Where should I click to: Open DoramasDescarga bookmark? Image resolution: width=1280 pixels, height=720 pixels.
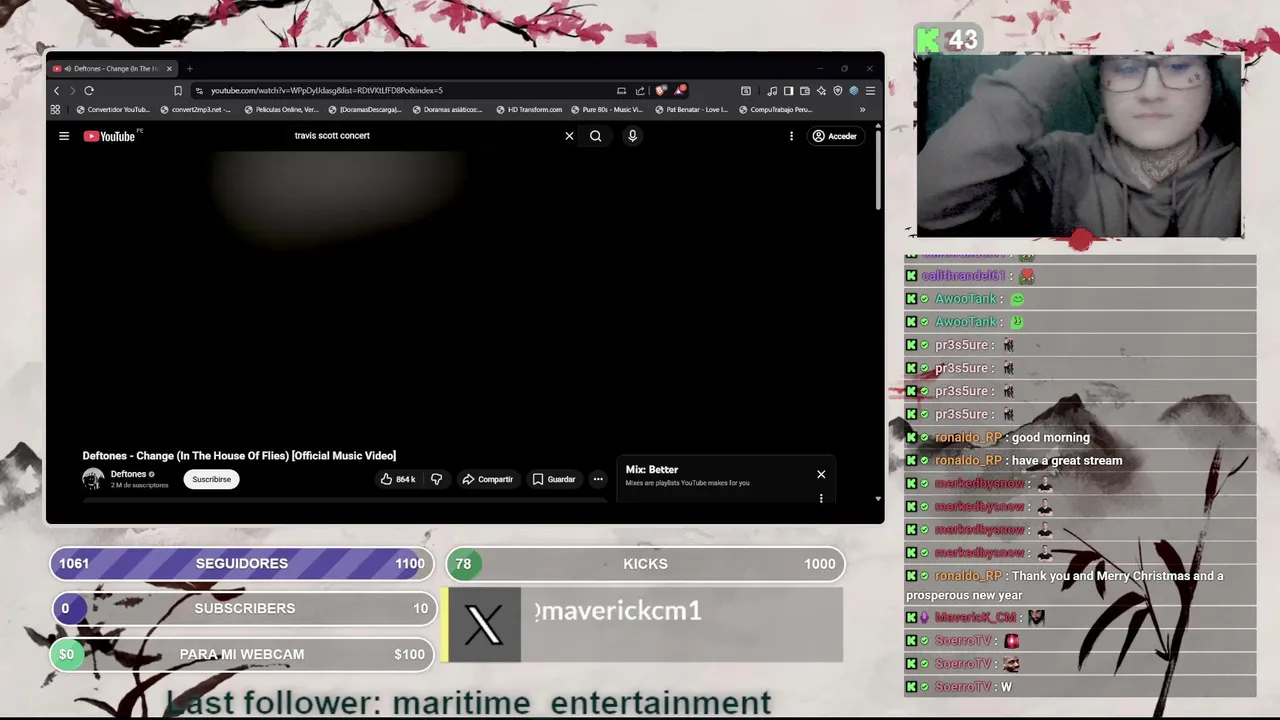coord(365,110)
